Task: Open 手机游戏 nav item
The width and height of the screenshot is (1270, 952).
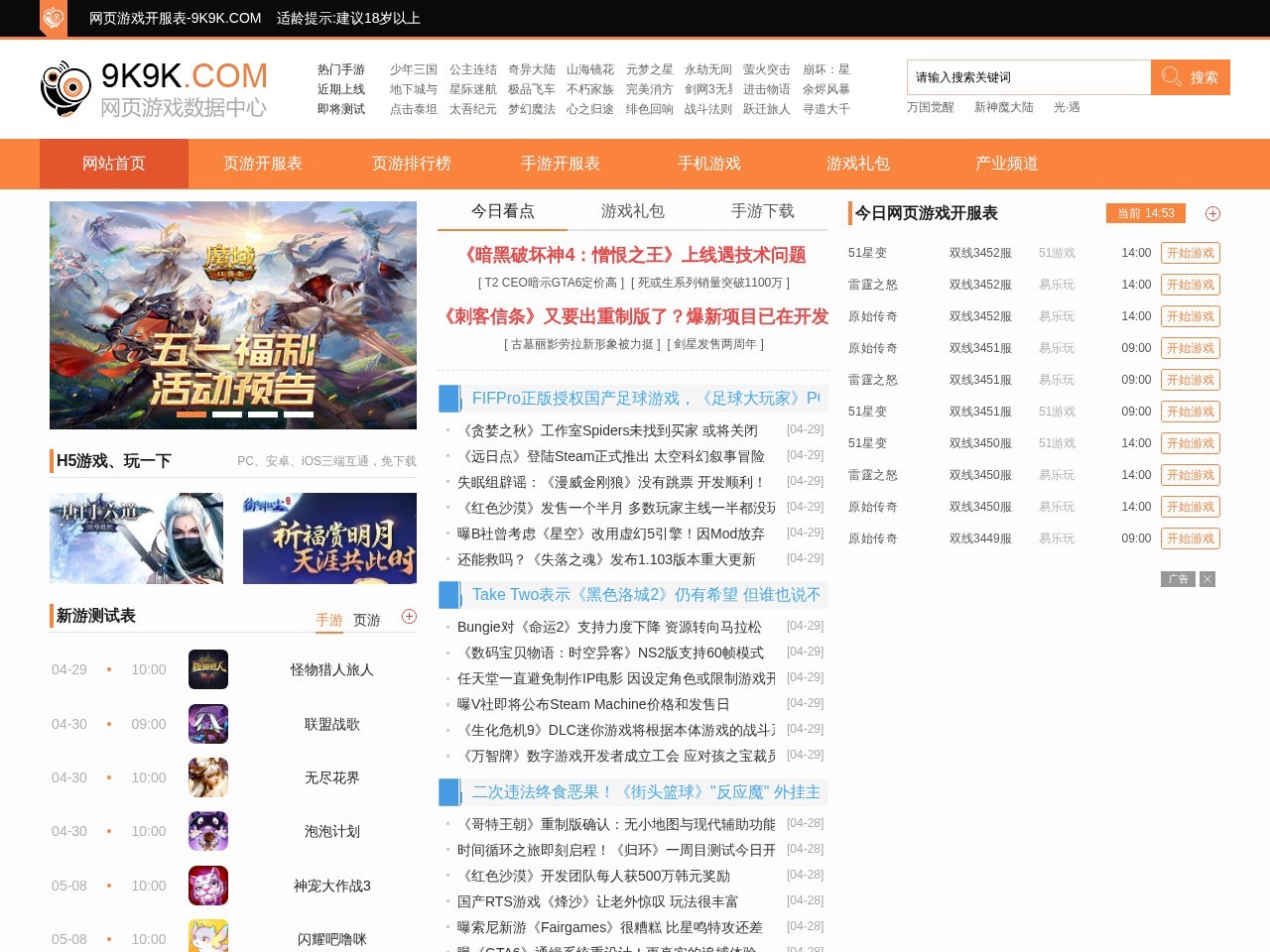Action: click(709, 164)
